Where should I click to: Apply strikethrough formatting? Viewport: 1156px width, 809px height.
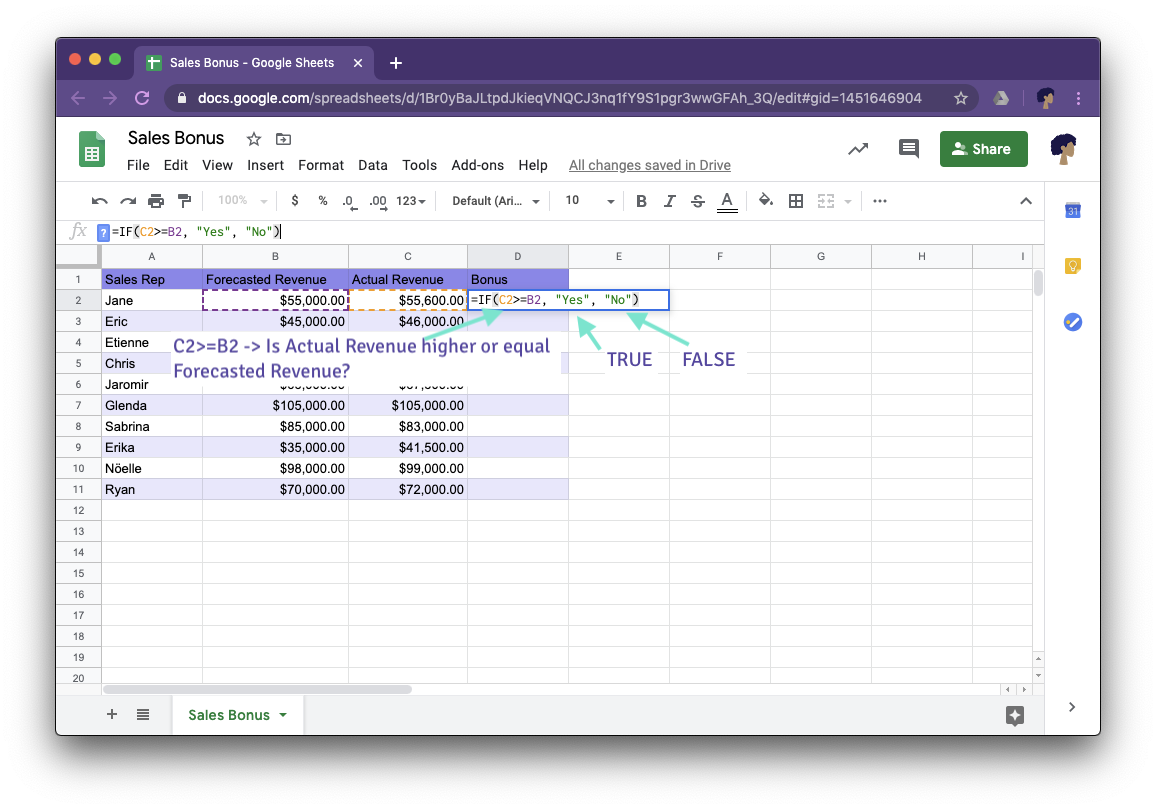(x=697, y=201)
